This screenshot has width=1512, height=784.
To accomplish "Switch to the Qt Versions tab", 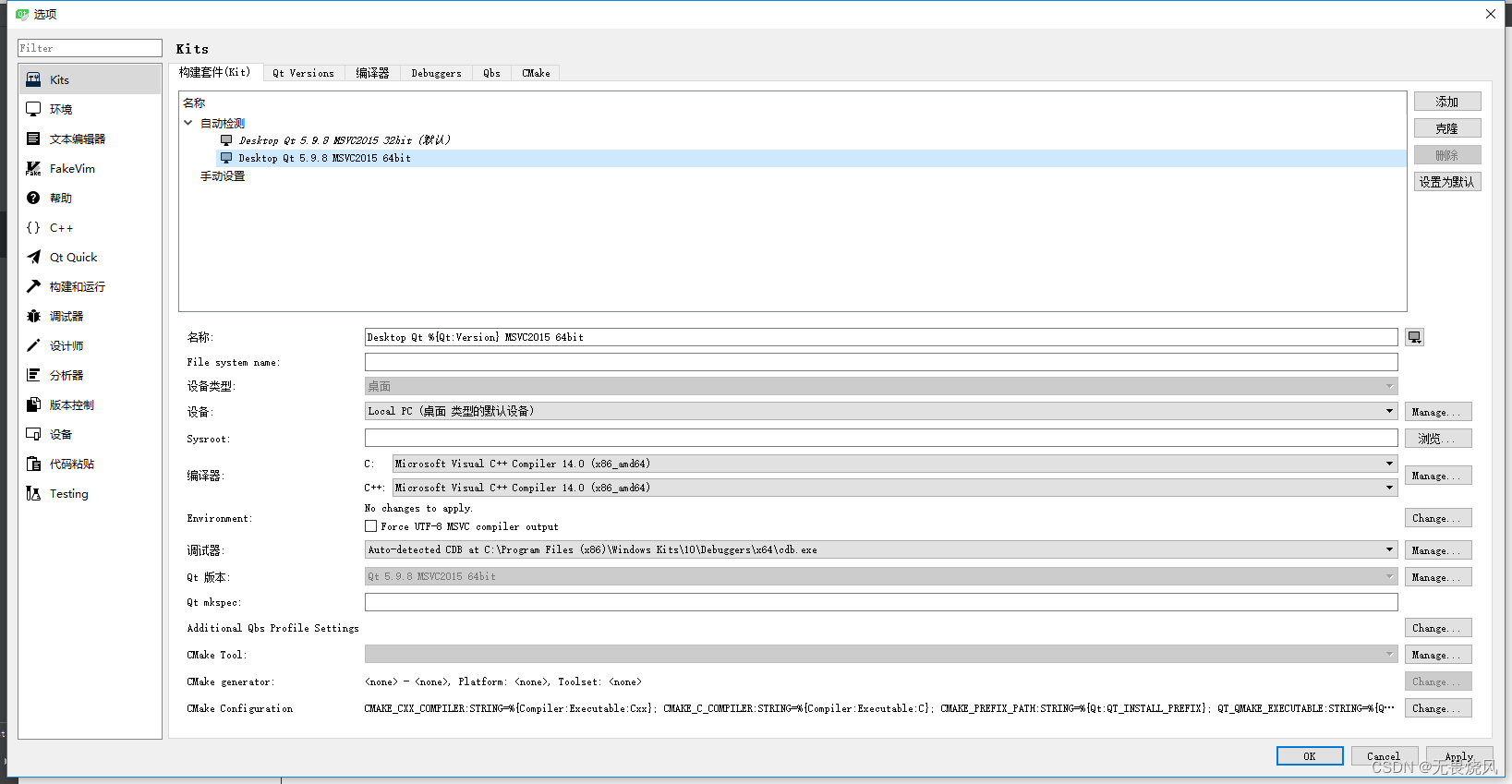I will click(x=303, y=73).
